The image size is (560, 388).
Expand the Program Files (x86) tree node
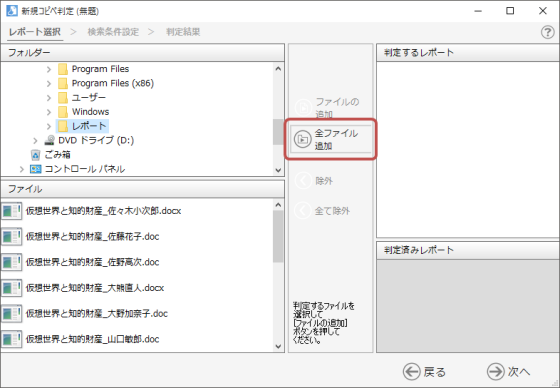point(49,83)
